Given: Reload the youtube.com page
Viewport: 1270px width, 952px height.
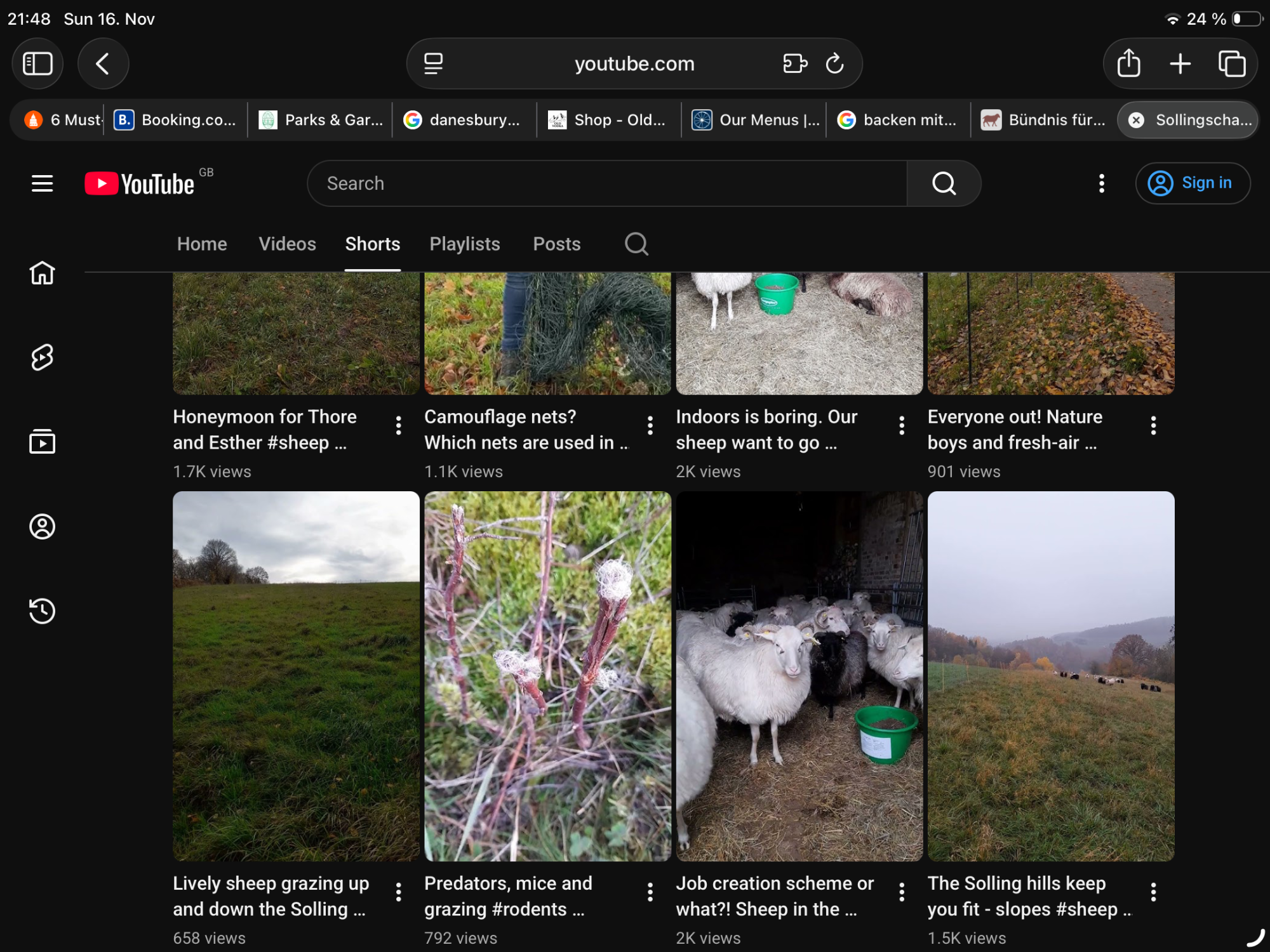Looking at the screenshot, I should point(834,63).
